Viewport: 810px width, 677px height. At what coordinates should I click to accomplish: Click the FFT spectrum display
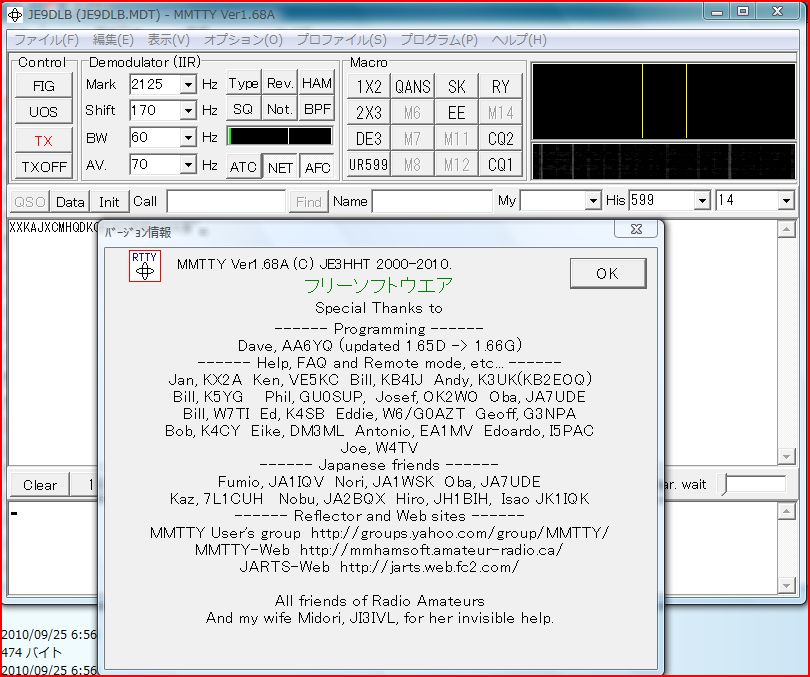[x=663, y=101]
